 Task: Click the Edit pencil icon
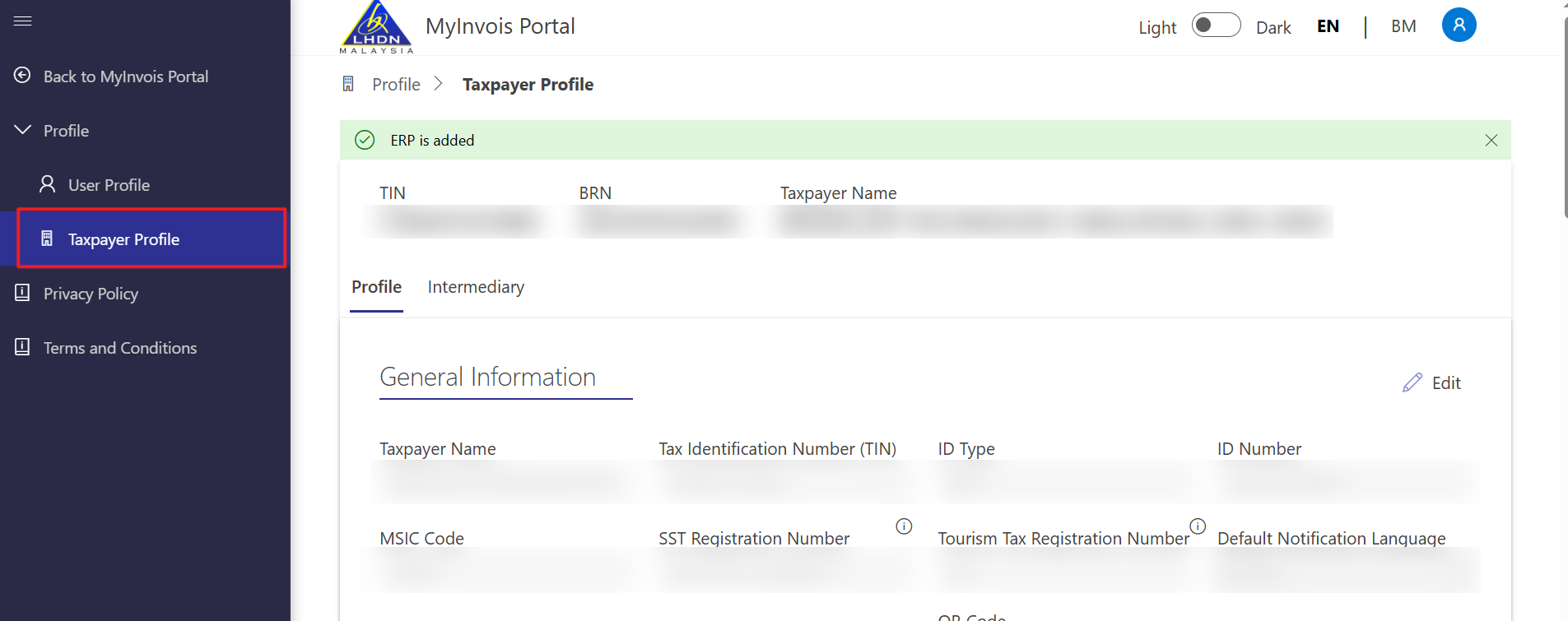point(1412,382)
